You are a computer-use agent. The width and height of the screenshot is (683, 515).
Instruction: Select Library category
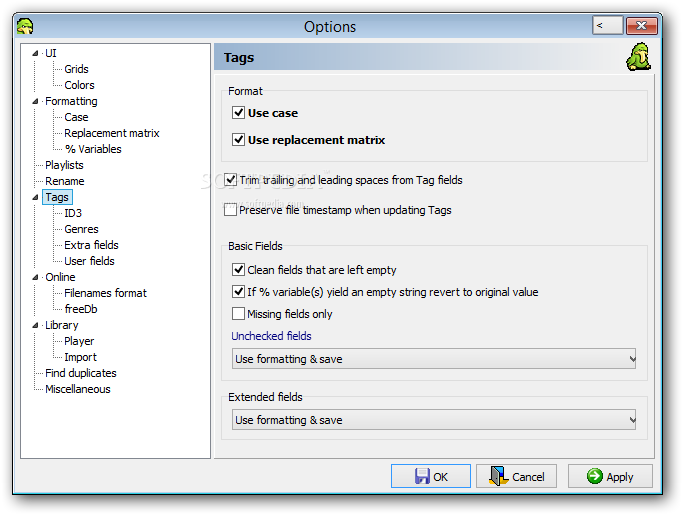tap(61, 325)
